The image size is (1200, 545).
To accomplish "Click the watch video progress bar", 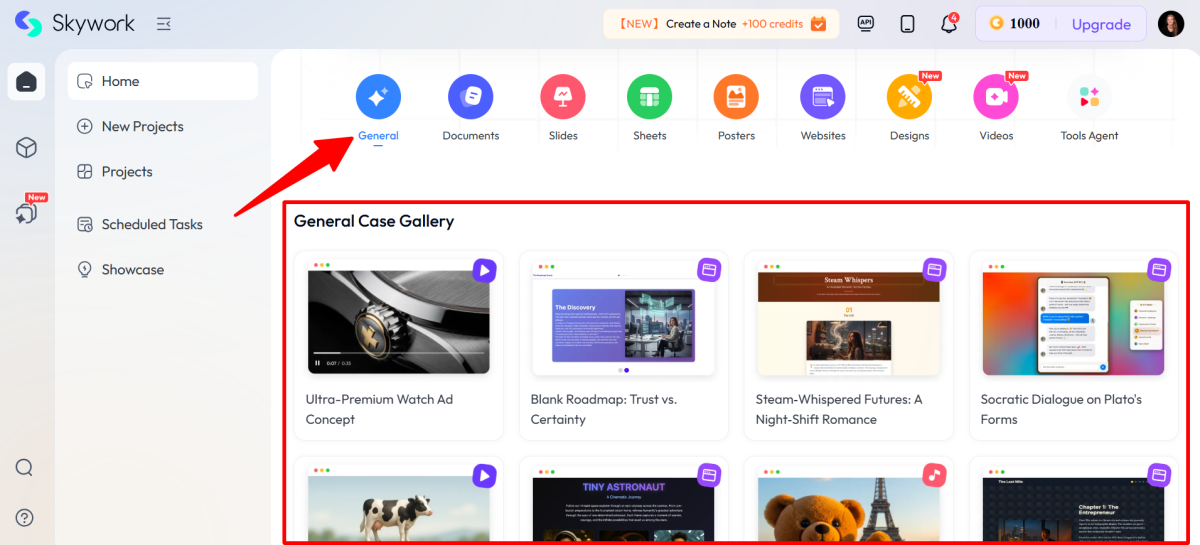I will click(399, 353).
